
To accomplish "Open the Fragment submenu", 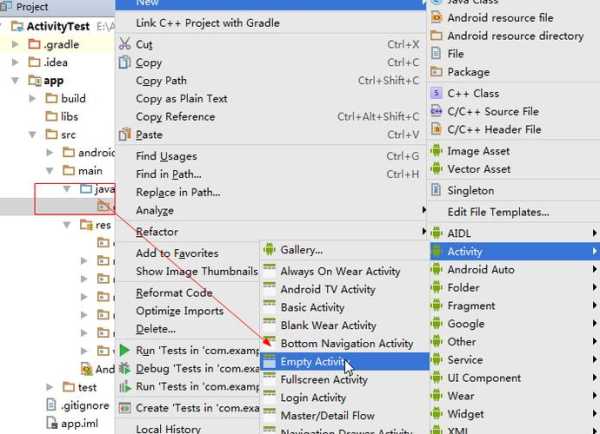I will tap(515, 305).
